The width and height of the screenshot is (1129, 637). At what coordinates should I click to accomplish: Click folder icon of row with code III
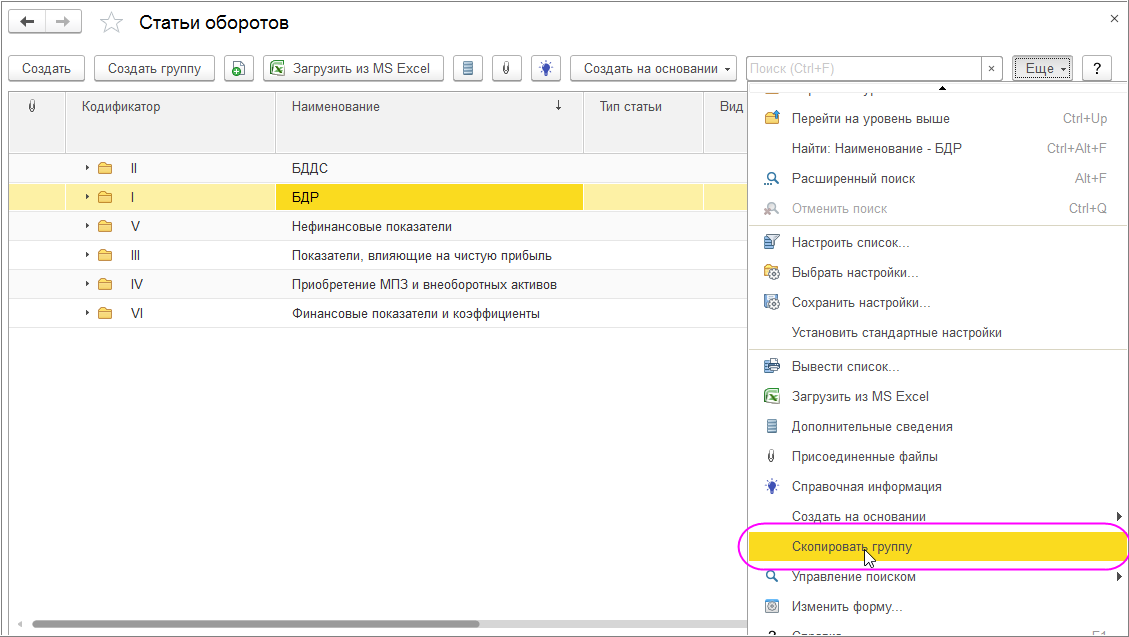click(x=105, y=256)
